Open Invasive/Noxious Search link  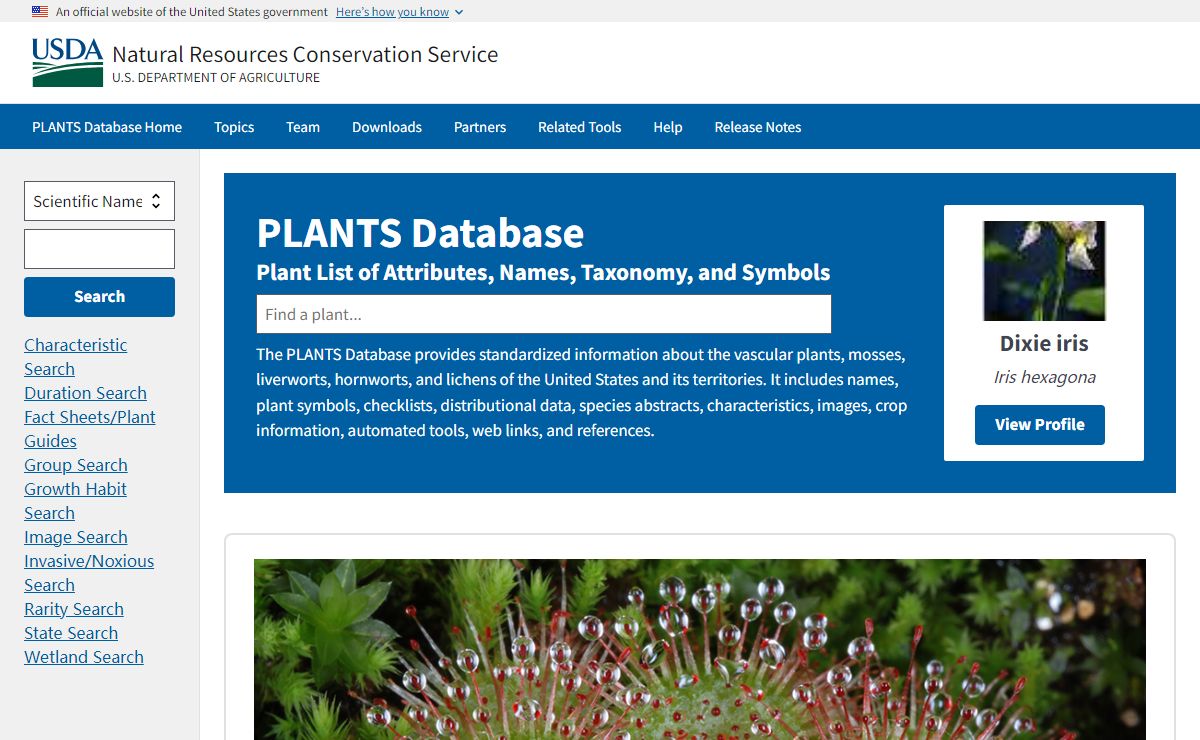[89, 573]
